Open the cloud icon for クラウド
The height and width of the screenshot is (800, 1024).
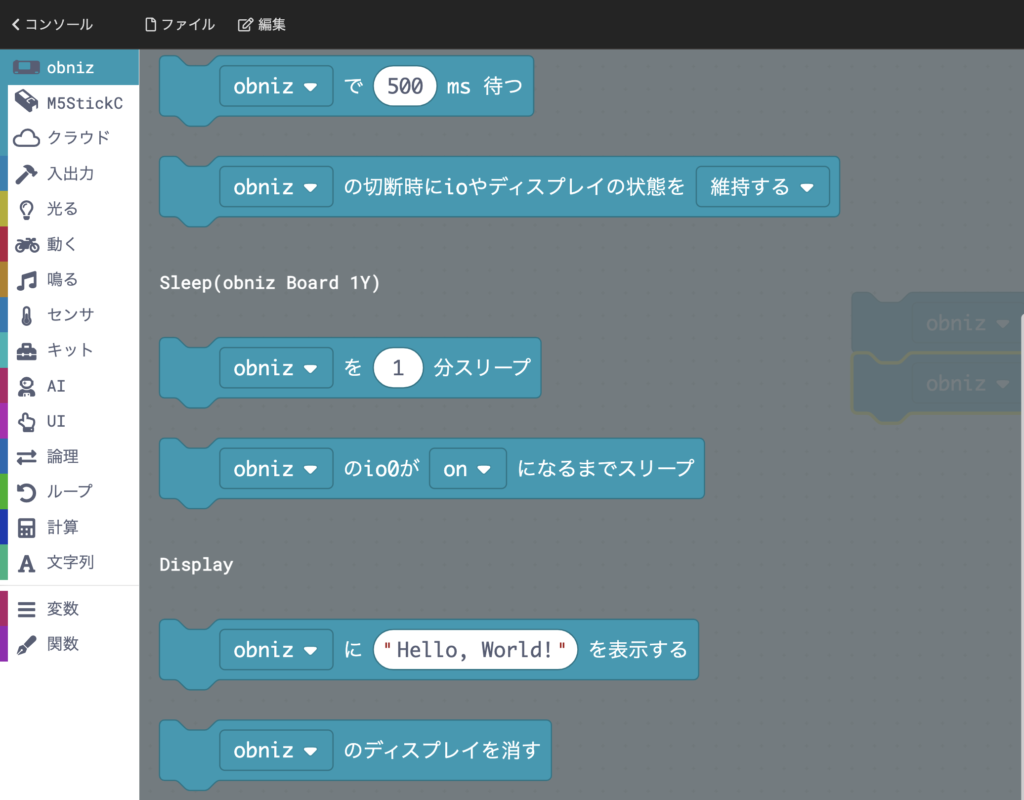point(26,138)
